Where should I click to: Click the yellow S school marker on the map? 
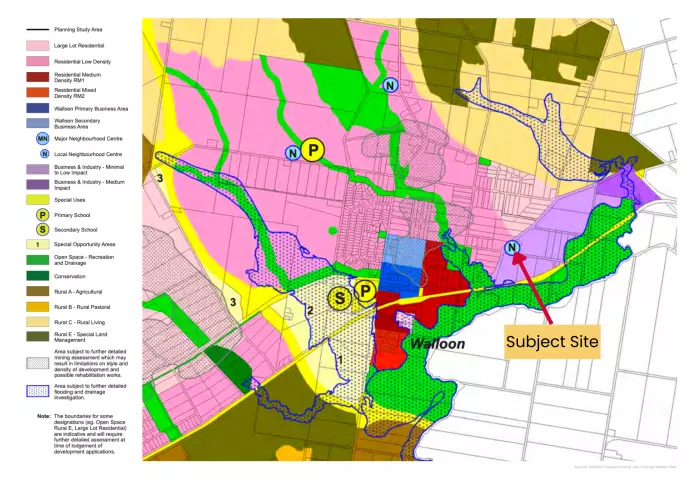[342, 297]
